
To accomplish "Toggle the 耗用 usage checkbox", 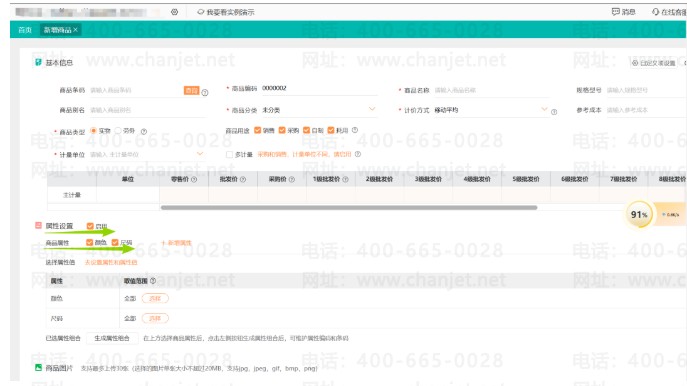I will coord(331,130).
